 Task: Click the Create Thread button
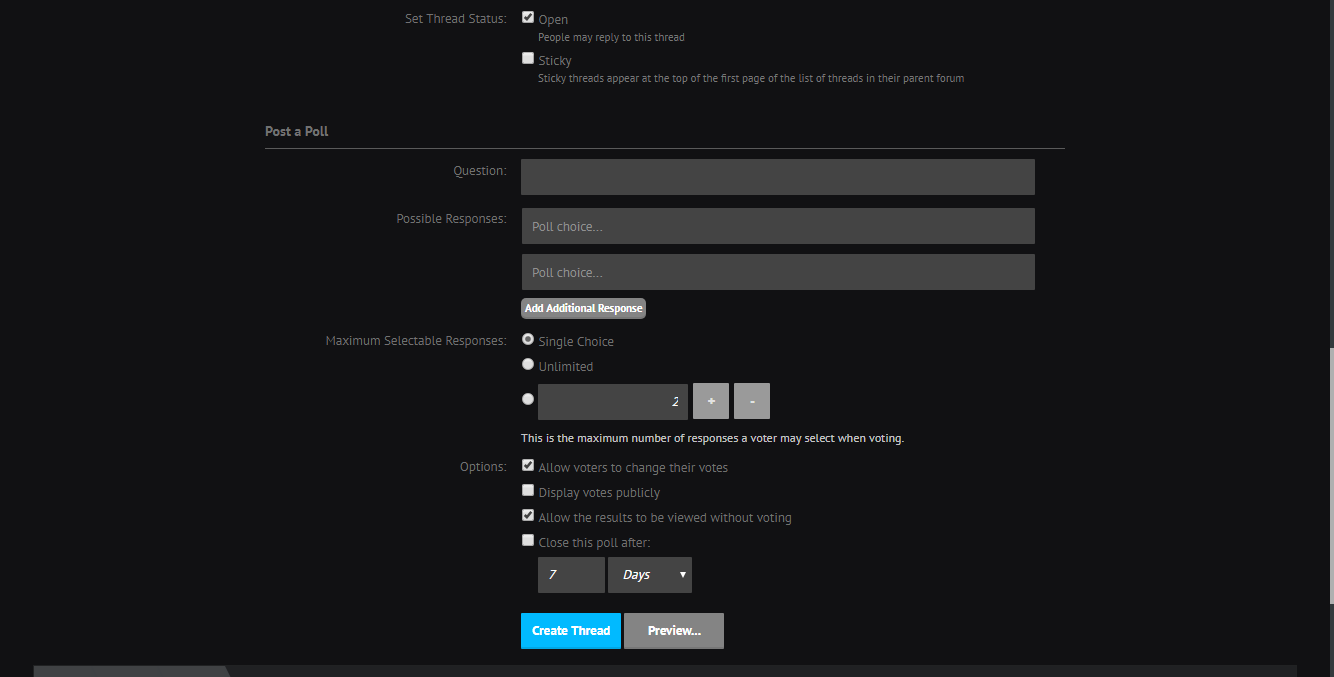[571, 631]
